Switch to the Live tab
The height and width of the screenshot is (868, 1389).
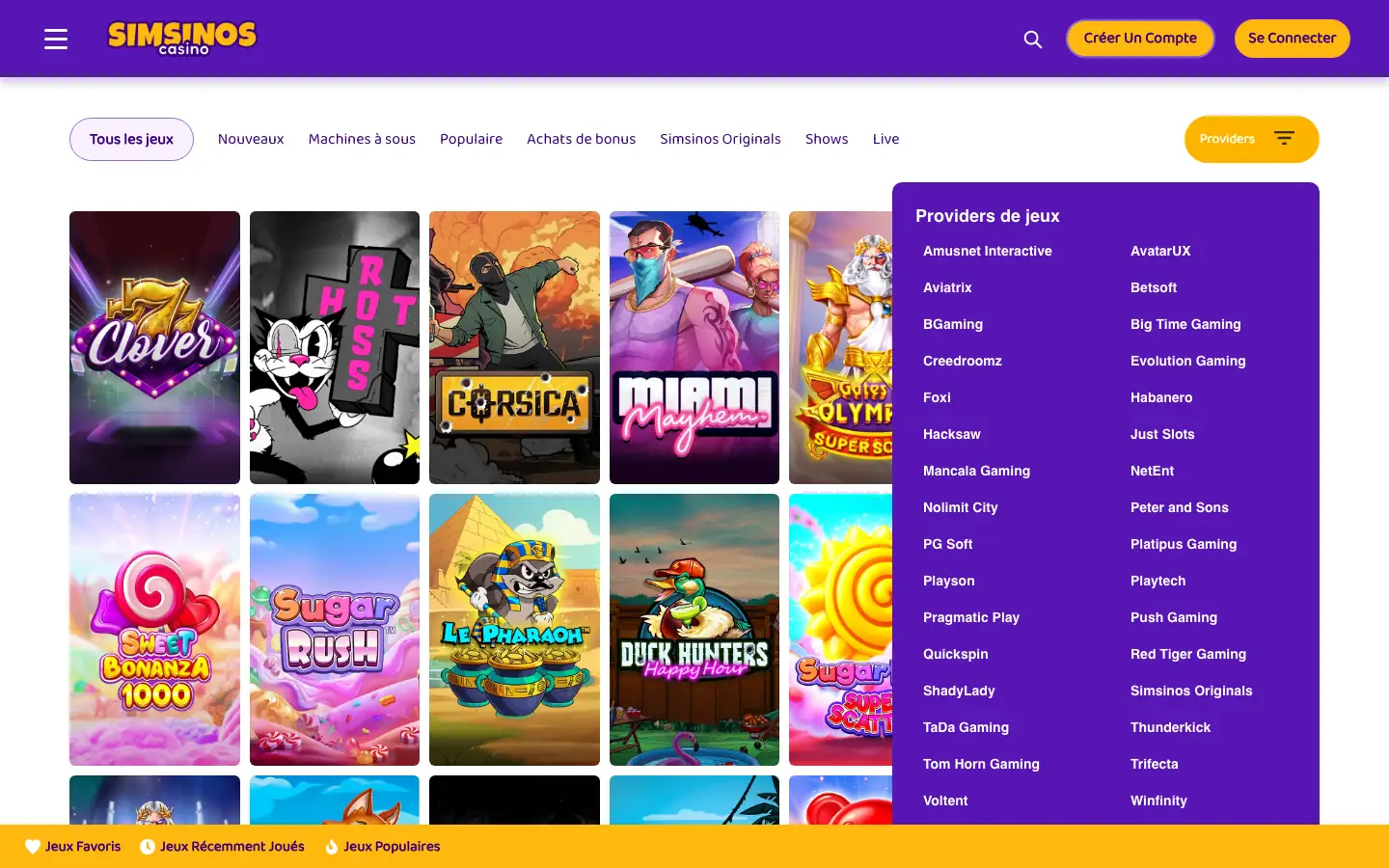(885, 139)
